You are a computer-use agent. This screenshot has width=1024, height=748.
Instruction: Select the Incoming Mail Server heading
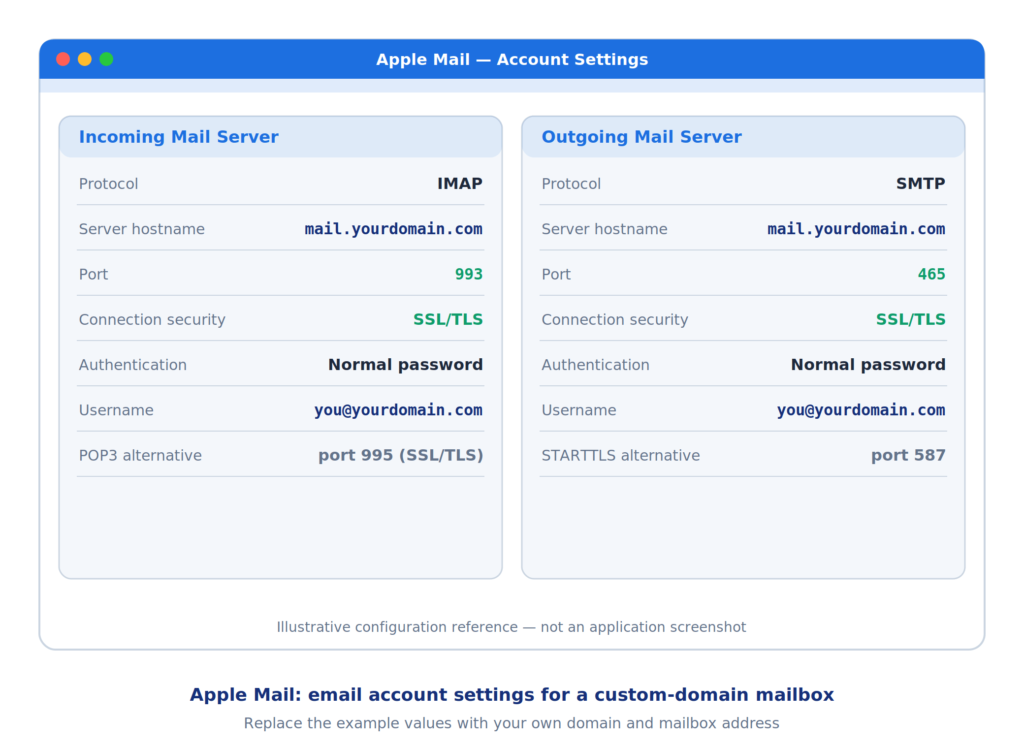click(x=179, y=137)
